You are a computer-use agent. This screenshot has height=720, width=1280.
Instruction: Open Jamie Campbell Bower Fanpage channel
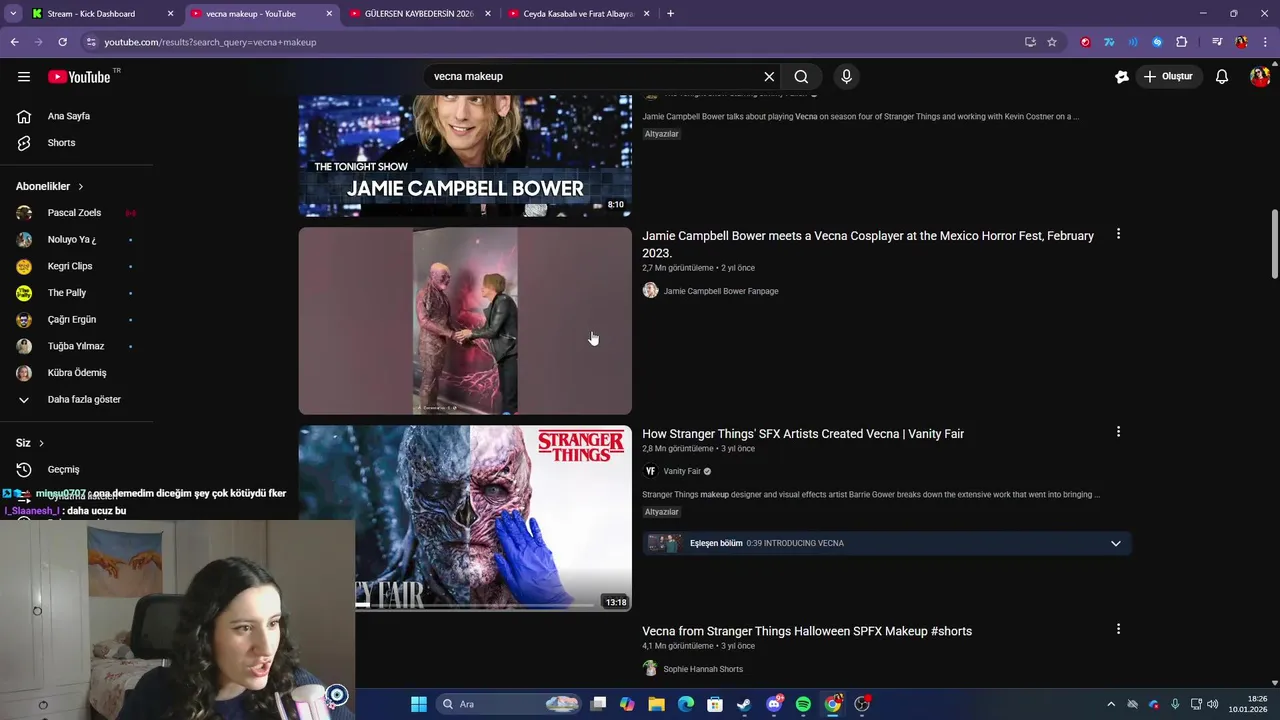(x=721, y=291)
